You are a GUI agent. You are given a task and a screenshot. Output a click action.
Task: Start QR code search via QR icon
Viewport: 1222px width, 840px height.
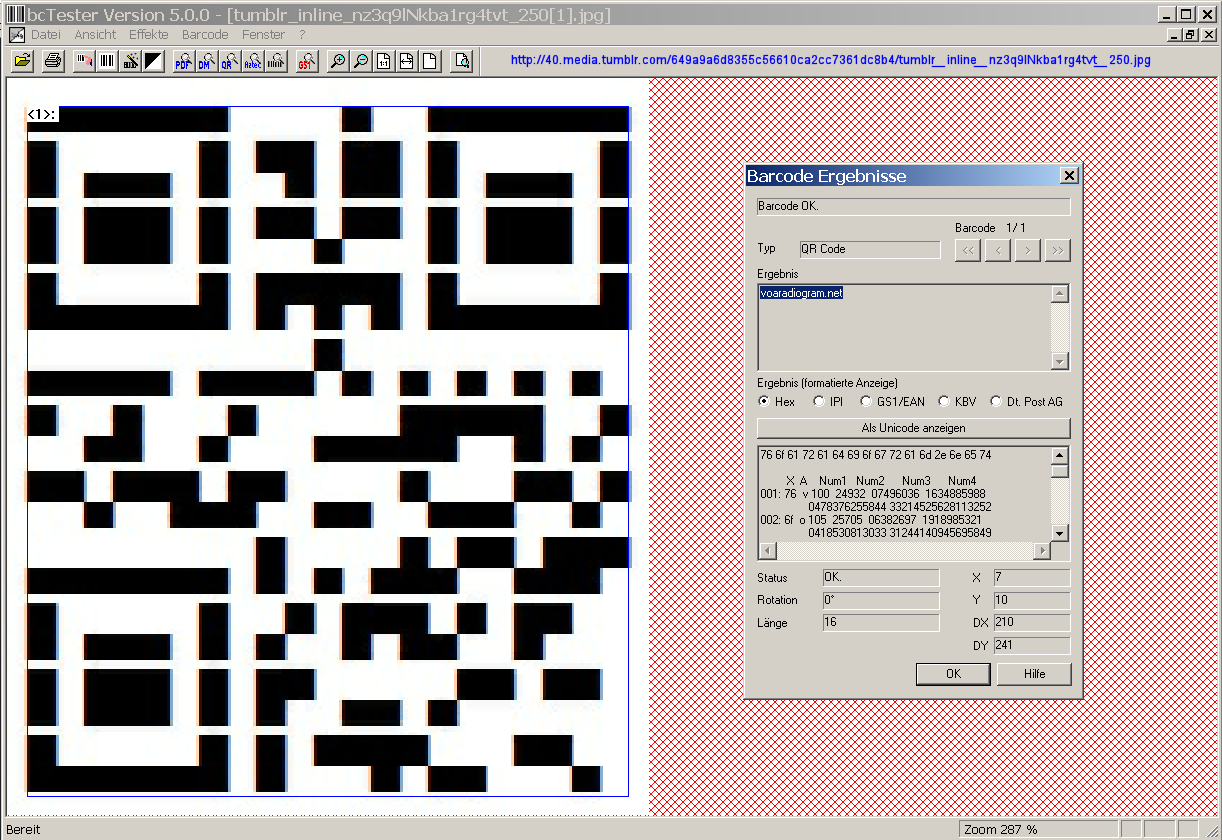tap(229, 61)
